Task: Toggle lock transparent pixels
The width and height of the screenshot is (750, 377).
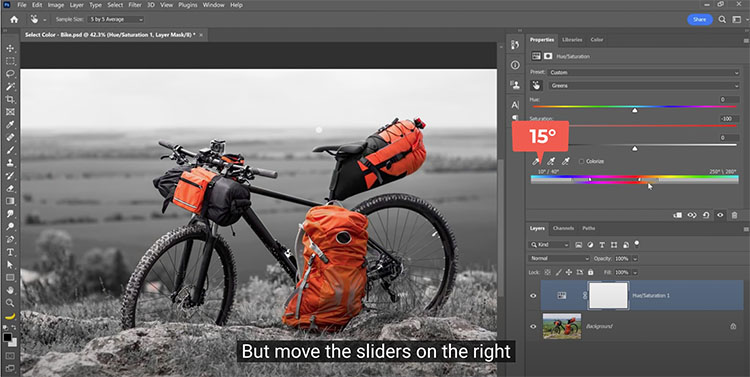Action: [548, 272]
